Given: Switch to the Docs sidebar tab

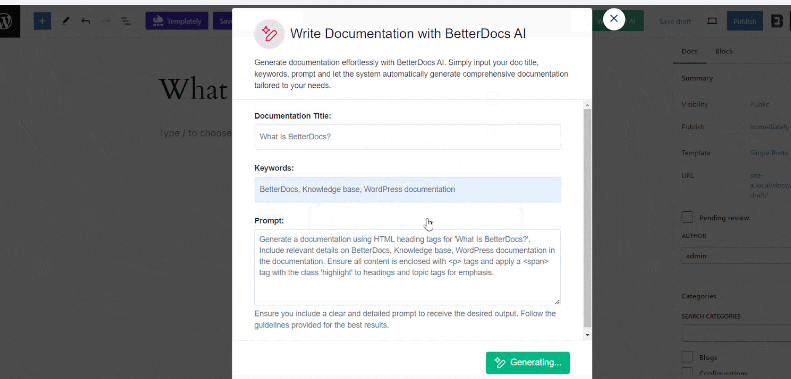Looking at the screenshot, I should coord(689,51).
